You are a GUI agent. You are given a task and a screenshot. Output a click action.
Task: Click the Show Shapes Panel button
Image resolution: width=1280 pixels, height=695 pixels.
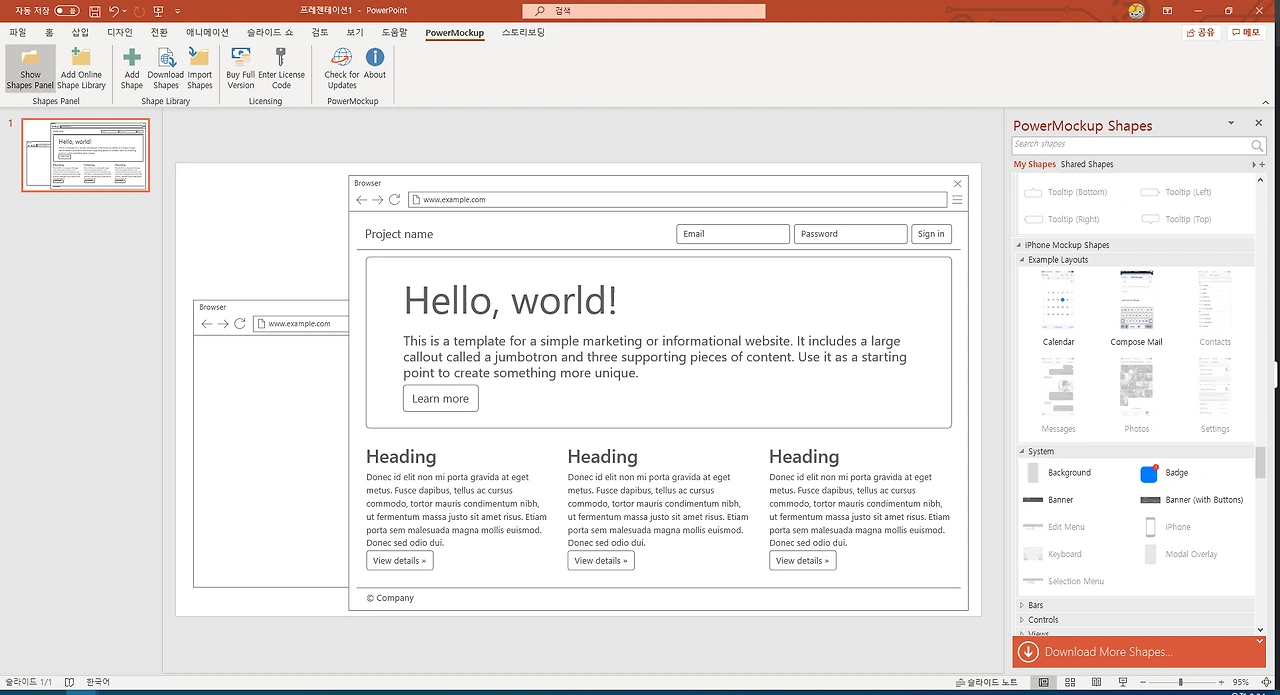coord(30,68)
